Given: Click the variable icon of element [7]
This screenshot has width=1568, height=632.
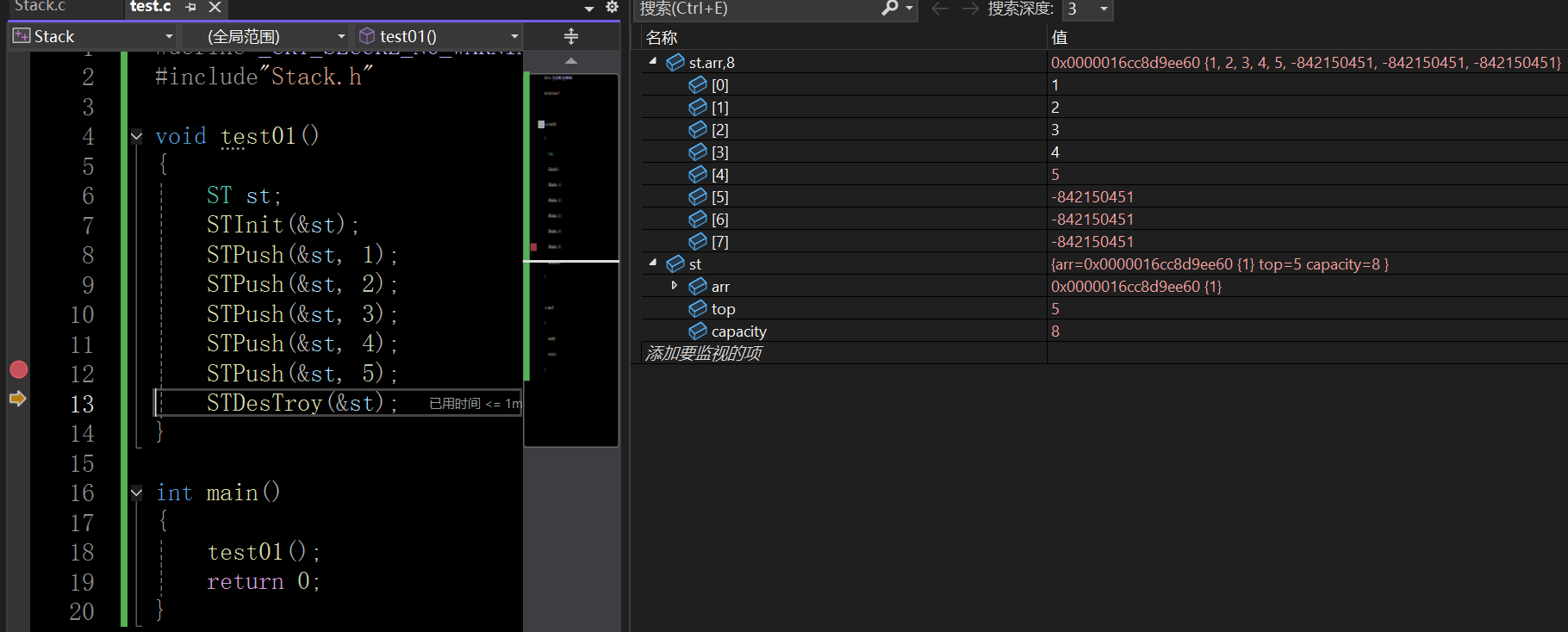Looking at the screenshot, I should tap(698, 241).
